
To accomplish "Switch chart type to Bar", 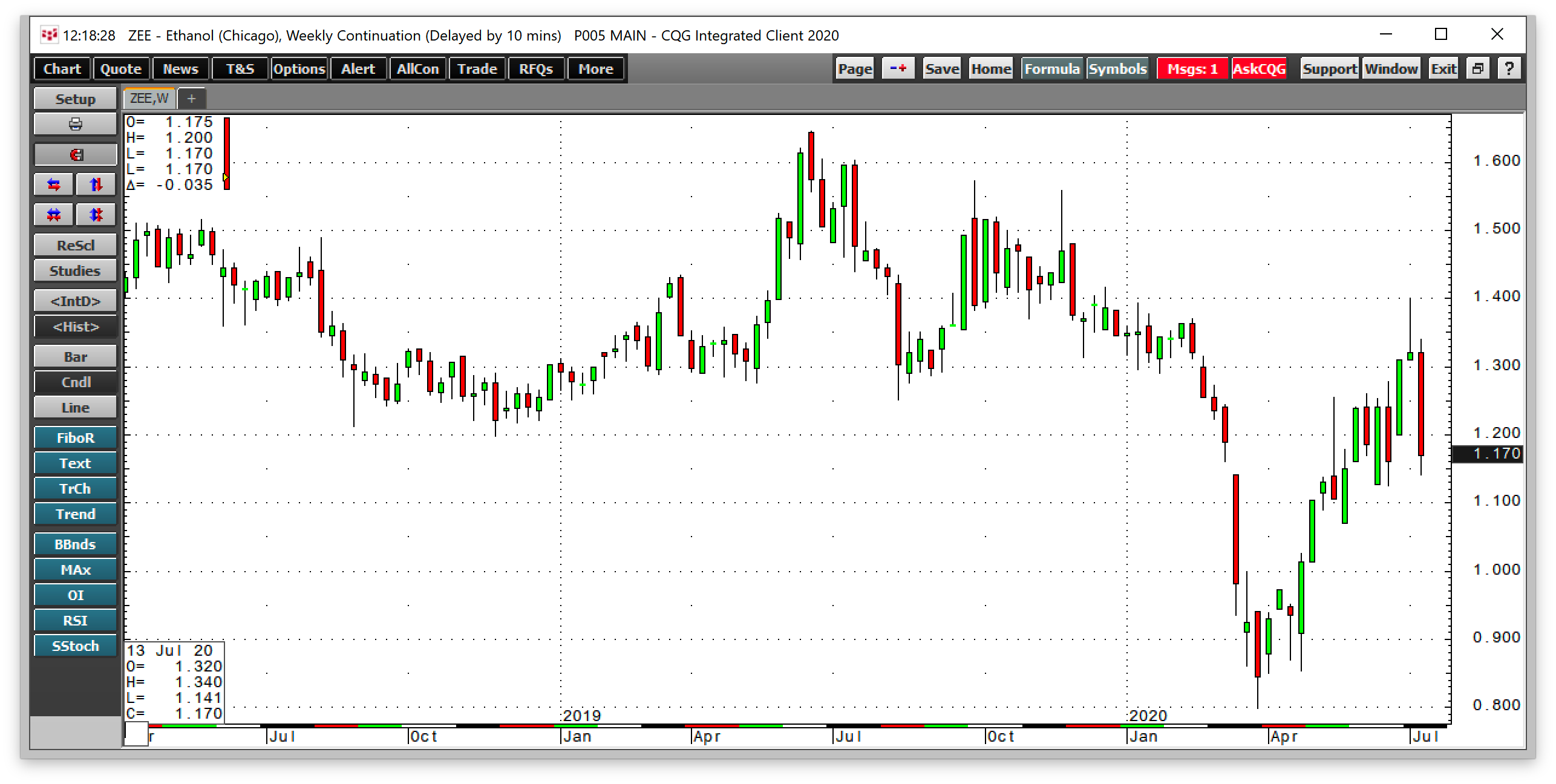I will 75,357.
